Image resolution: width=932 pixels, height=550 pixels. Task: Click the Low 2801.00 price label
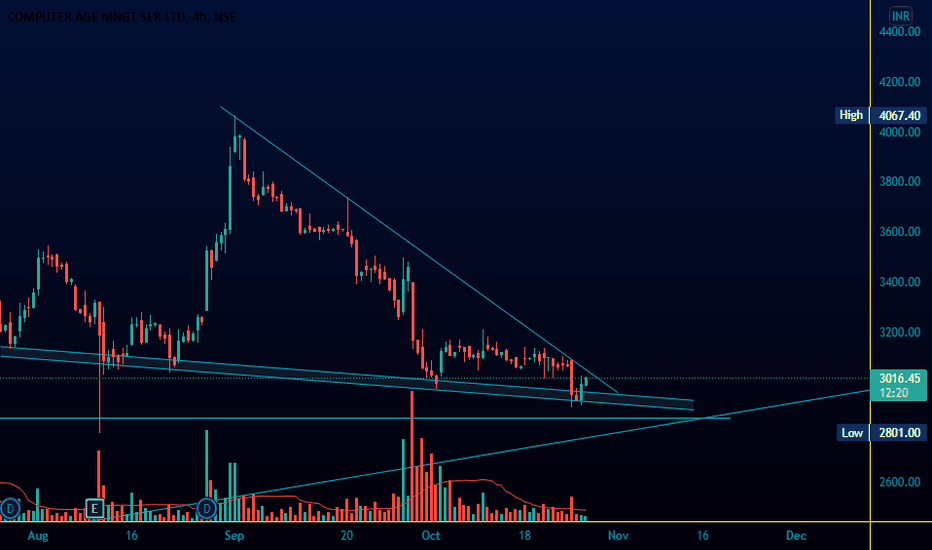tap(881, 432)
